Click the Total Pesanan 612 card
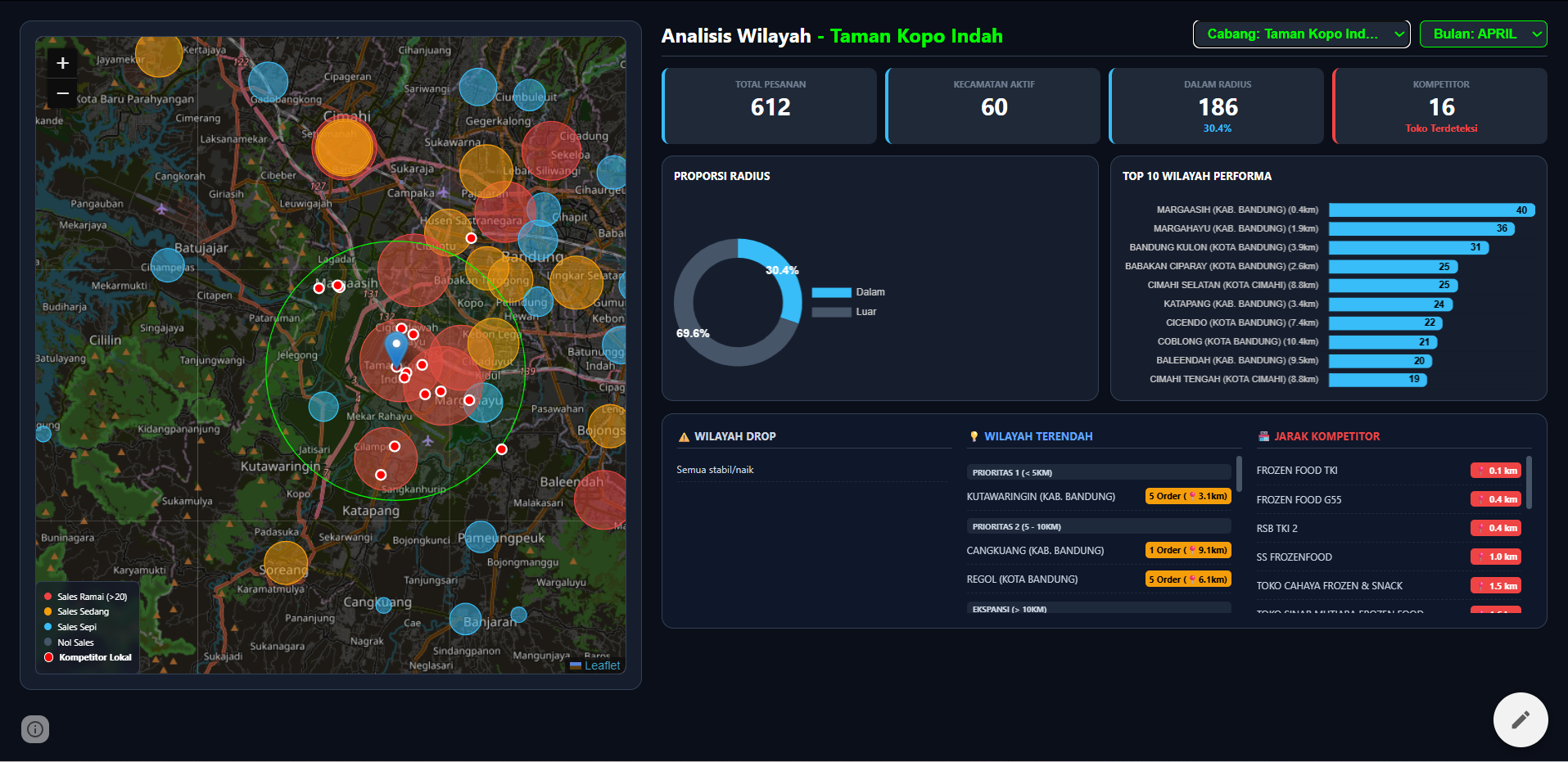Image resolution: width=1568 pixels, height=762 pixels. [x=770, y=106]
